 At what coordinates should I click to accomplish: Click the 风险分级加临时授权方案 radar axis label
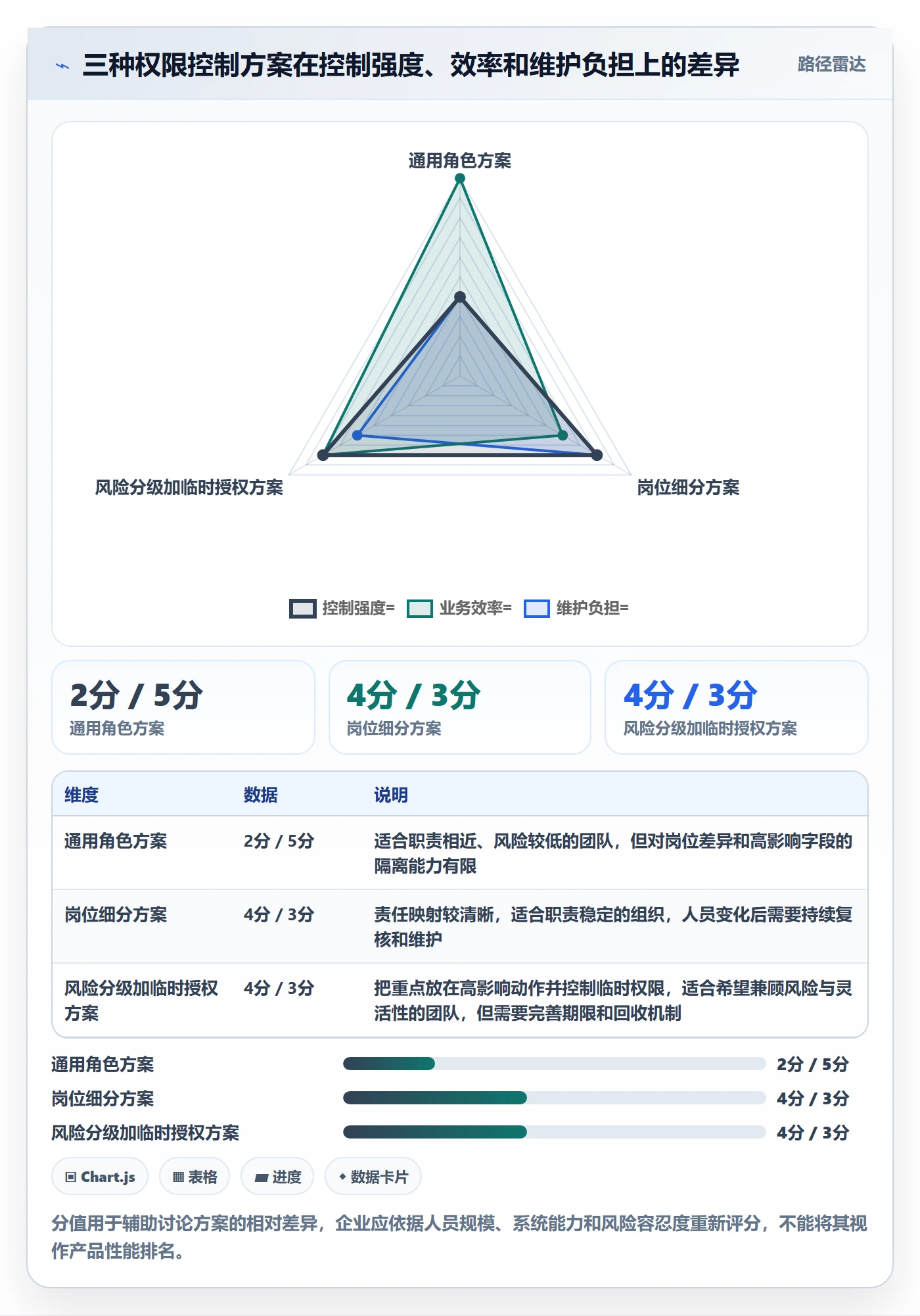(x=189, y=487)
